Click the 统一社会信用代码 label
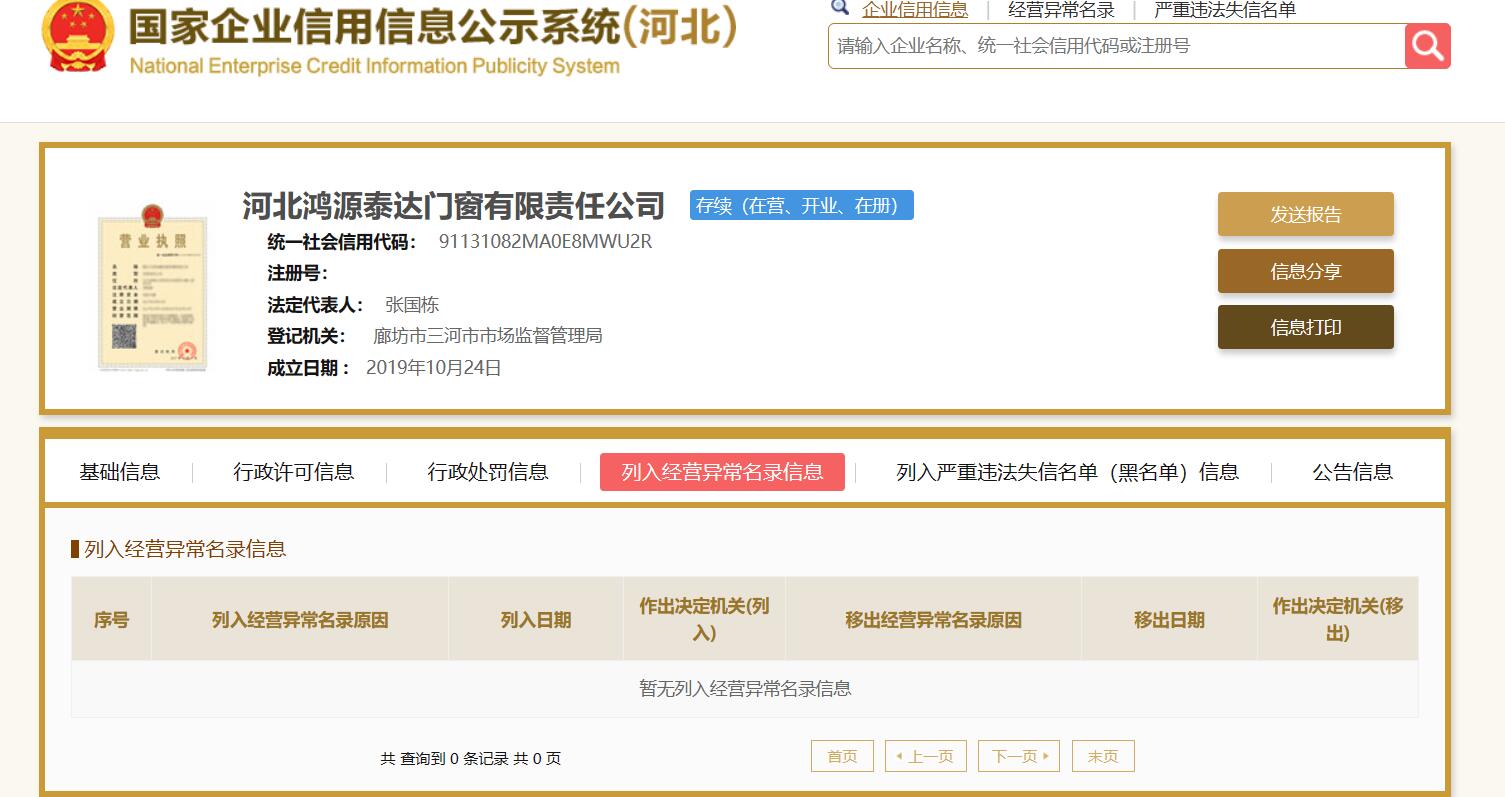This screenshot has width=1505, height=797. 342,241
